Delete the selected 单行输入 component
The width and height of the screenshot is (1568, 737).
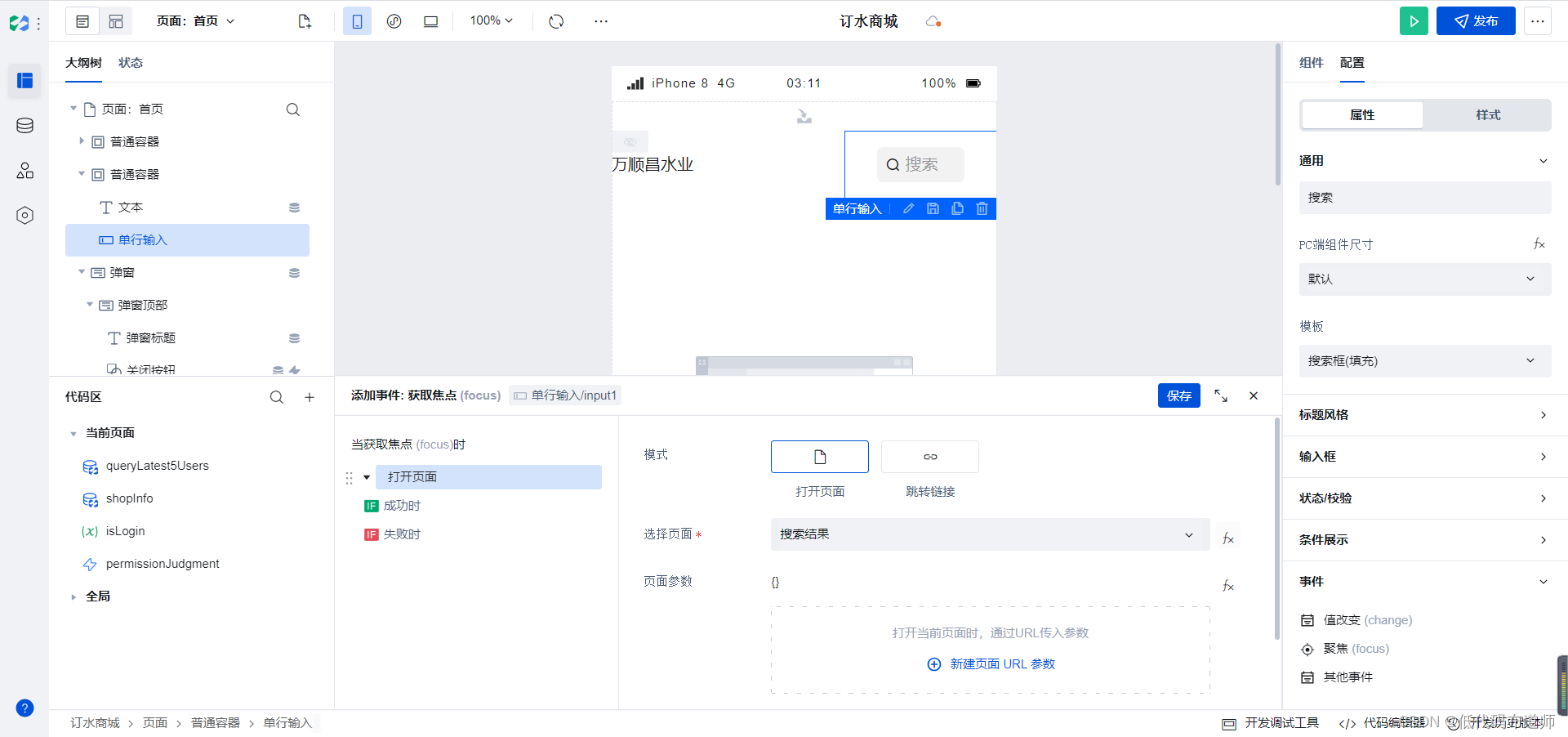pos(982,209)
